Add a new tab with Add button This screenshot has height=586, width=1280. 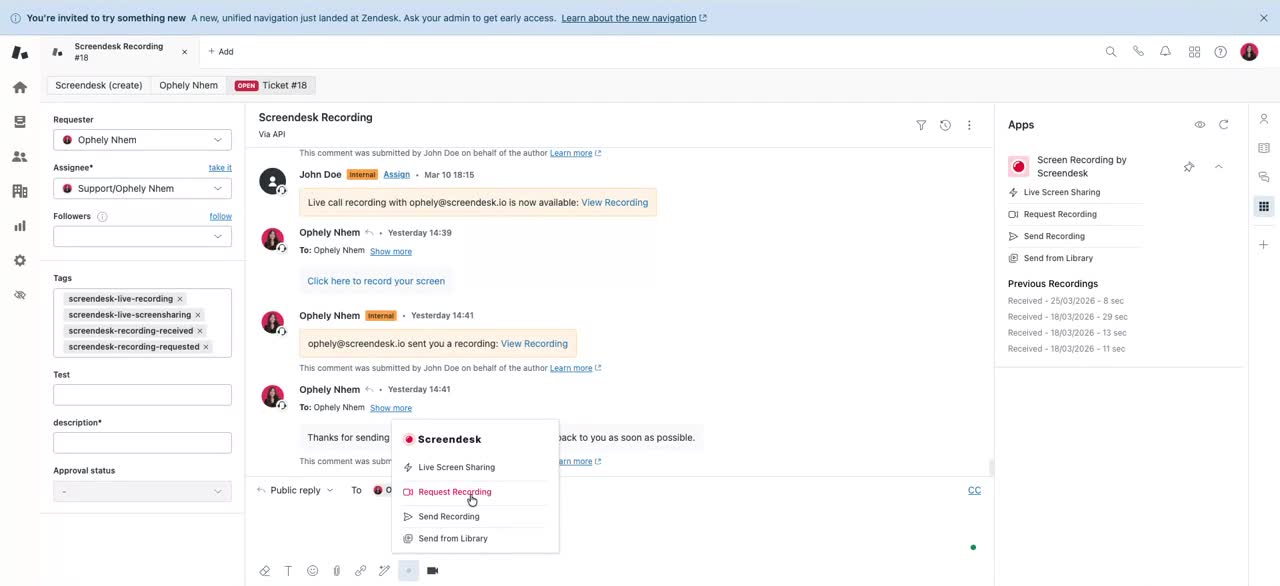click(x=221, y=52)
